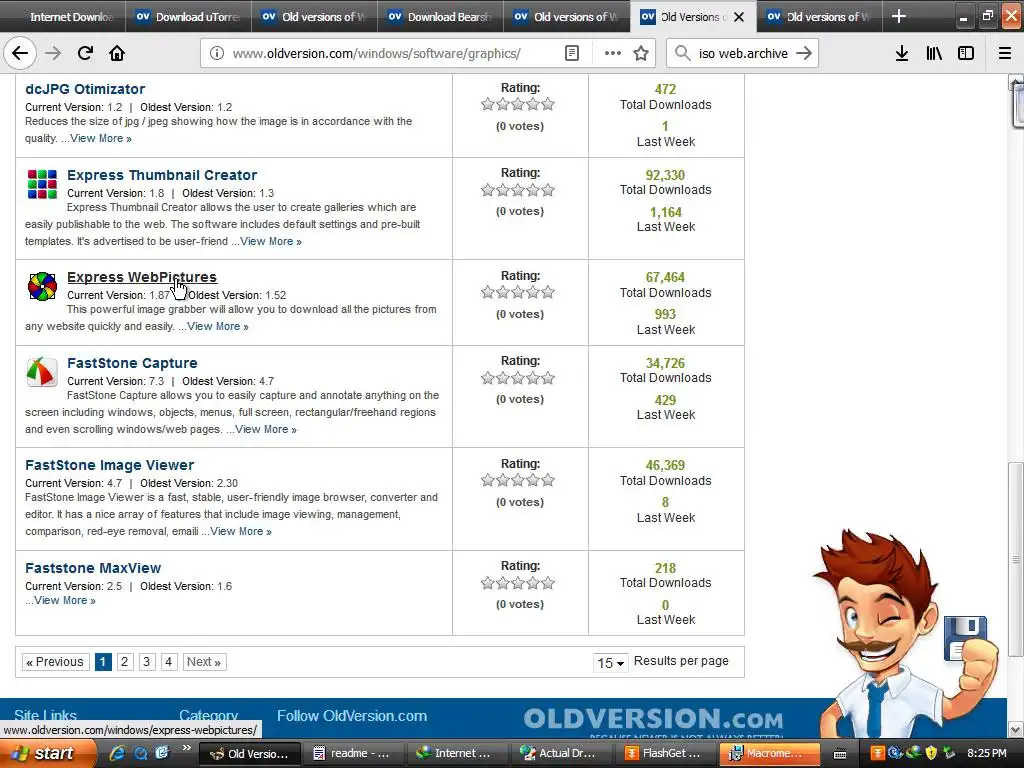Open a new browser tab
The image size is (1024, 768).
(x=899, y=16)
